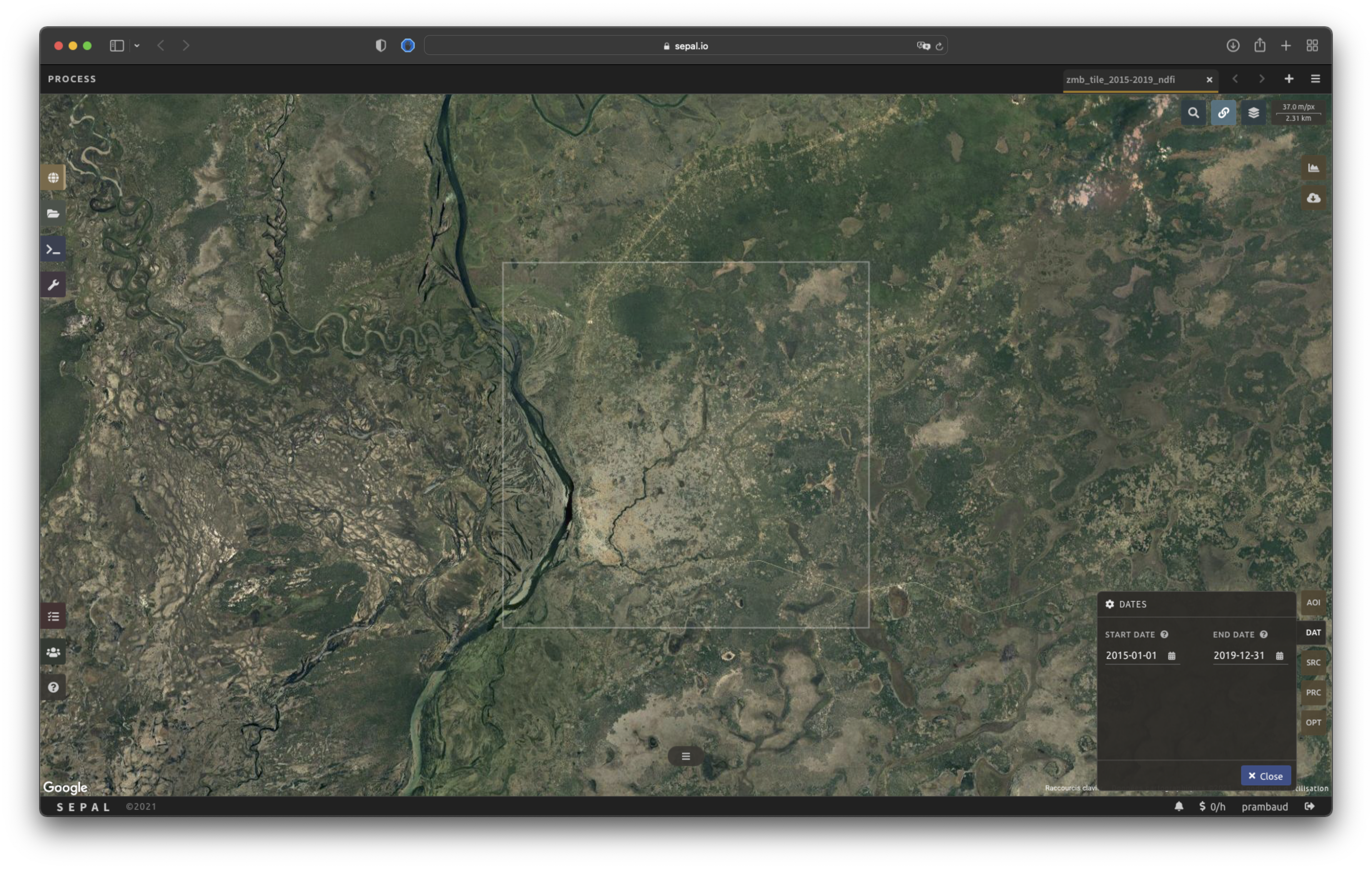Open the Process globe icon in sidebar
Viewport: 1372px width, 869px height.
53,178
